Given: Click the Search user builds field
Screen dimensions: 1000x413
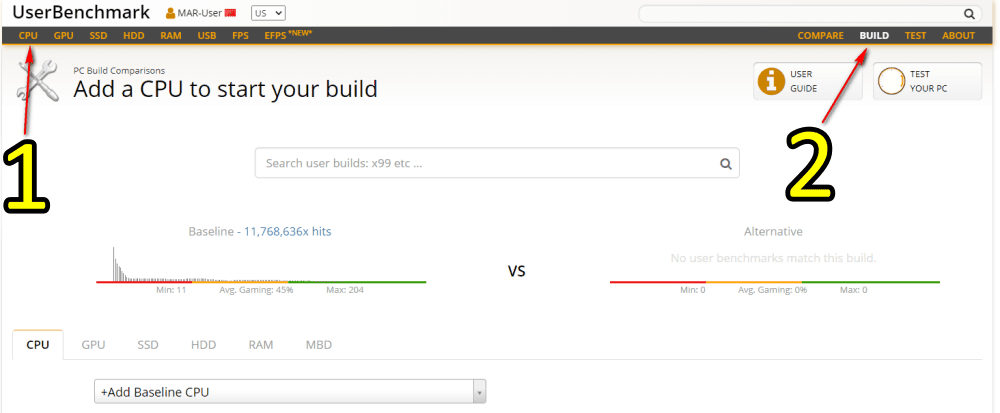Looking at the screenshot, I should (497, 163).
